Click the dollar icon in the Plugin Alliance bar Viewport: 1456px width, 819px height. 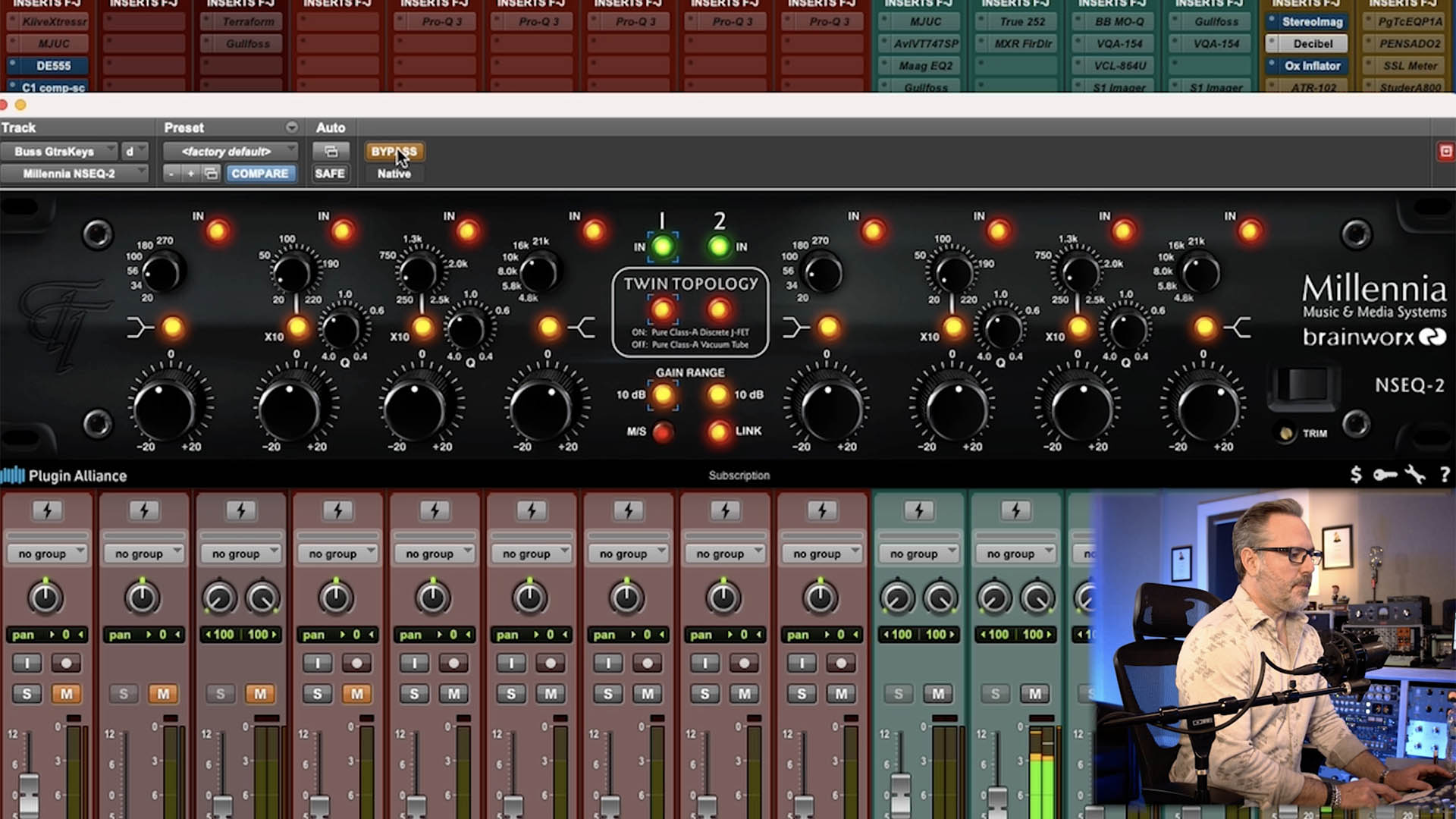(x=1354, y=475)
